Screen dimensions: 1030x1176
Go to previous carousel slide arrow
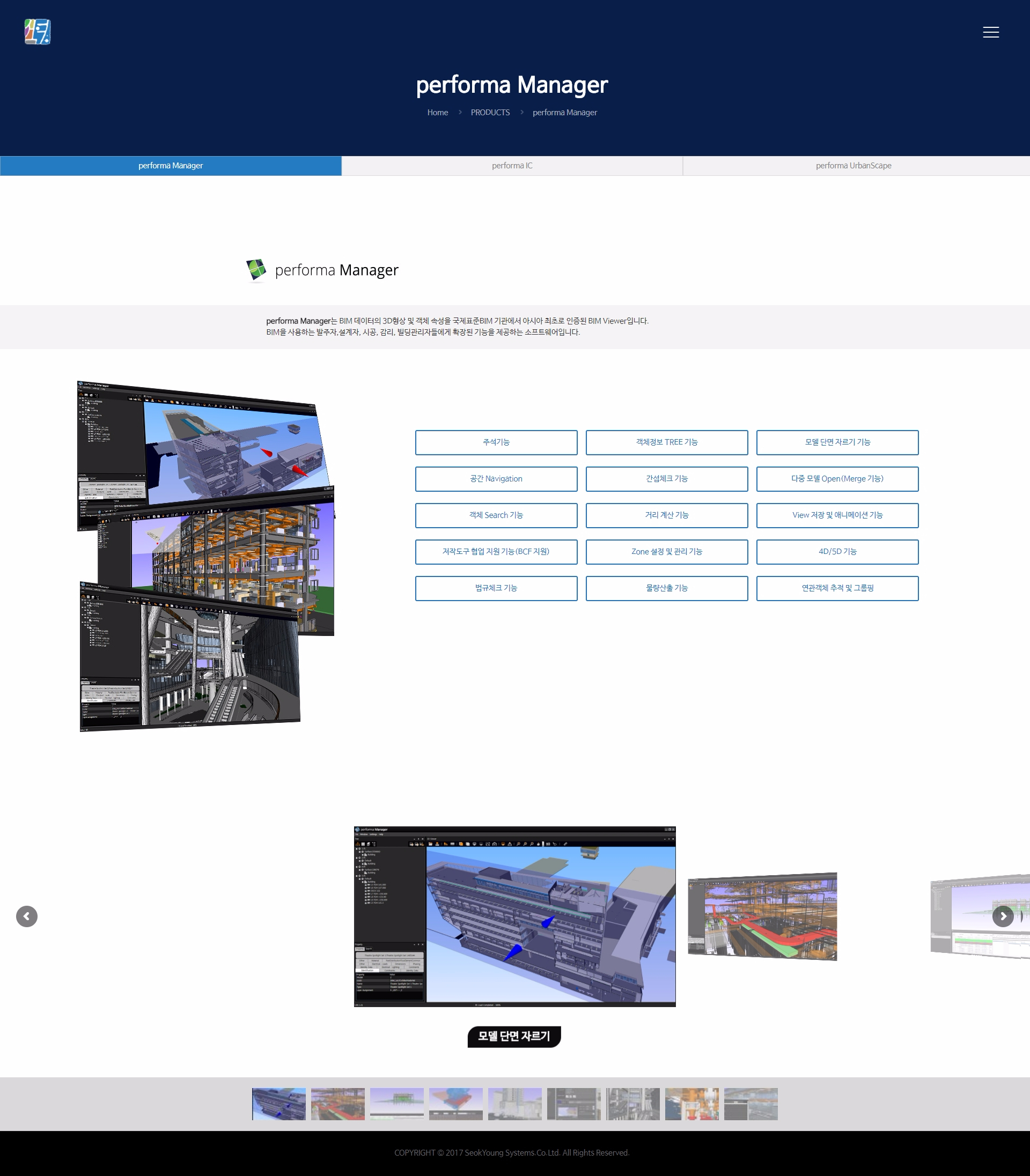click(x=26, y=916)
